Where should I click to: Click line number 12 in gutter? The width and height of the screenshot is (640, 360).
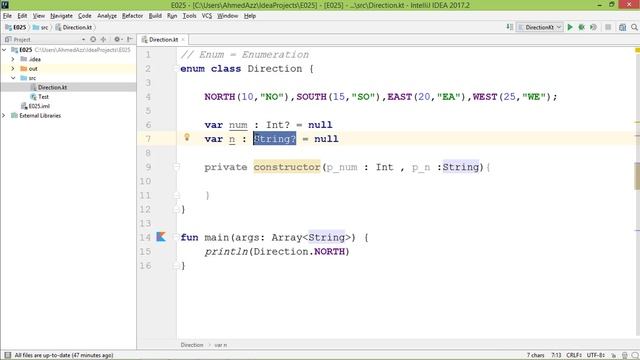pos(145,209)
